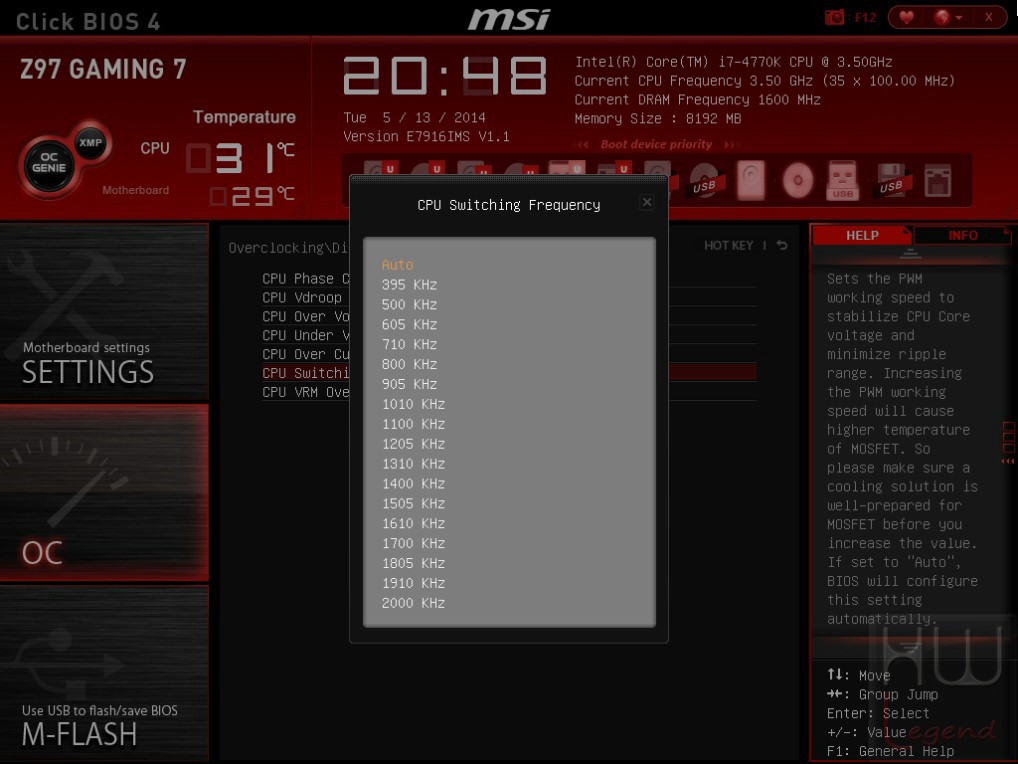Open the language globe dropdown

(x=948, y=18)
